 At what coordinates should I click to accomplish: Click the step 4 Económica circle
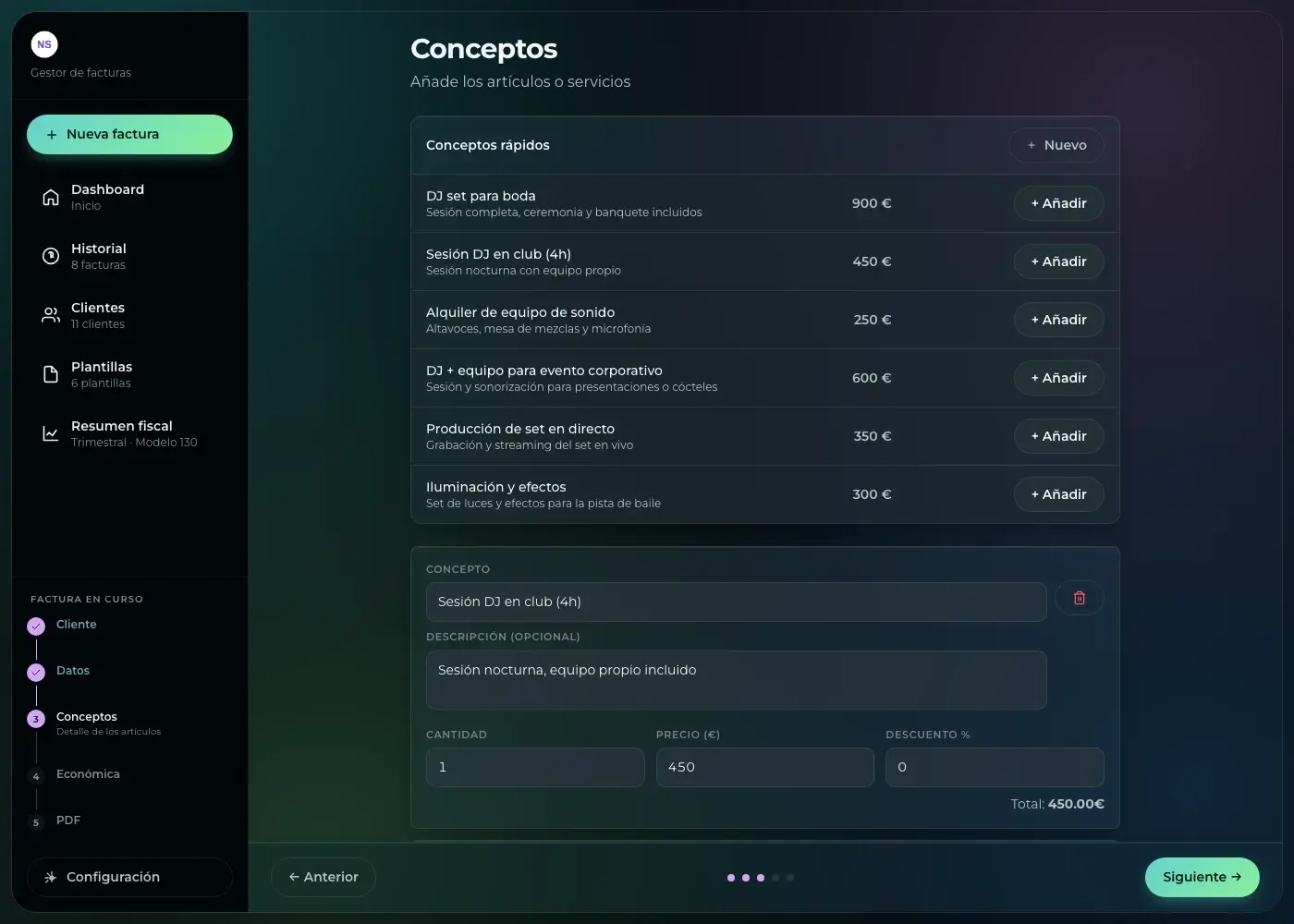tap(36, 775)
